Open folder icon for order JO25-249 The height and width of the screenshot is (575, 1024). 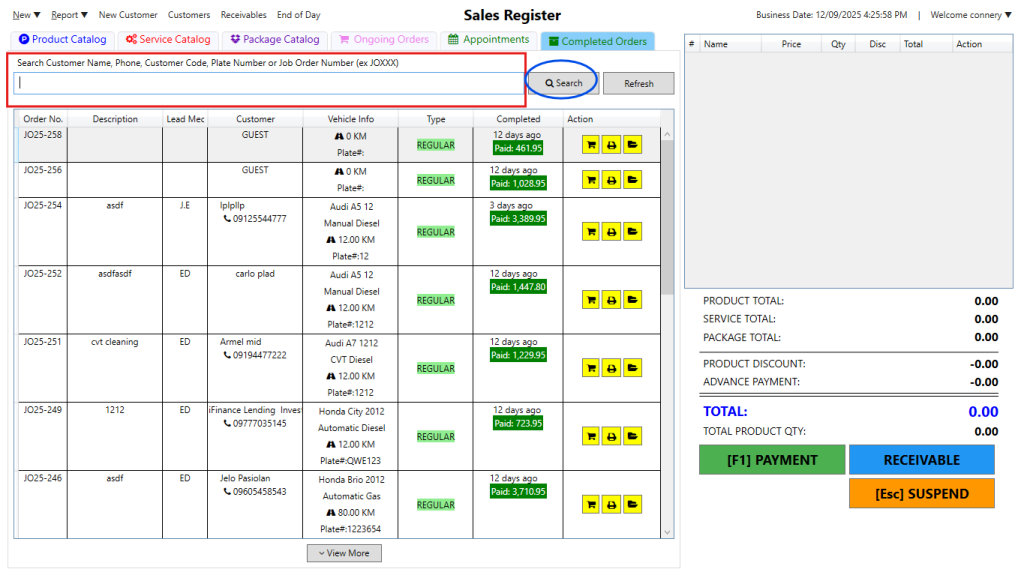(x=632, y=436)
